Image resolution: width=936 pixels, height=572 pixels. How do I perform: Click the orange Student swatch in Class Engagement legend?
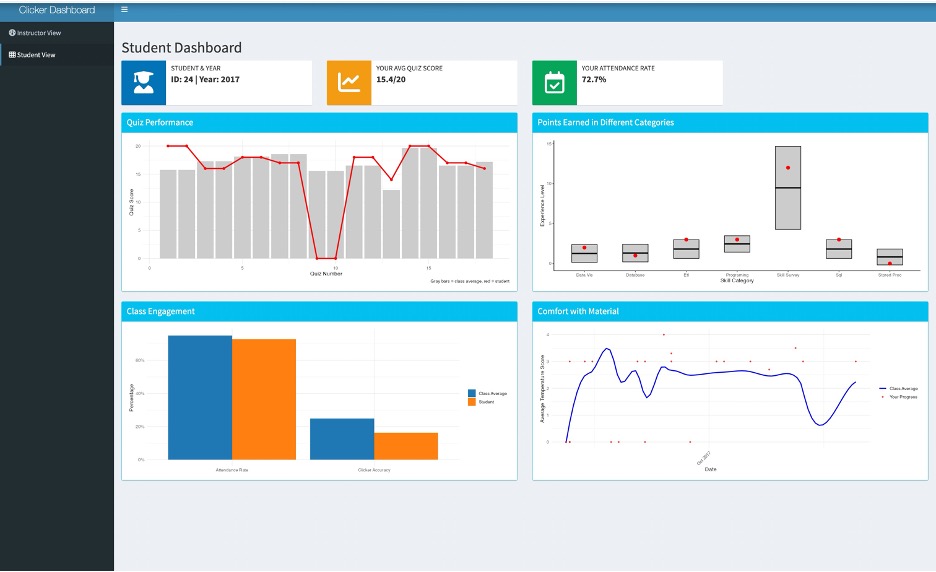[x=472, y=402]
